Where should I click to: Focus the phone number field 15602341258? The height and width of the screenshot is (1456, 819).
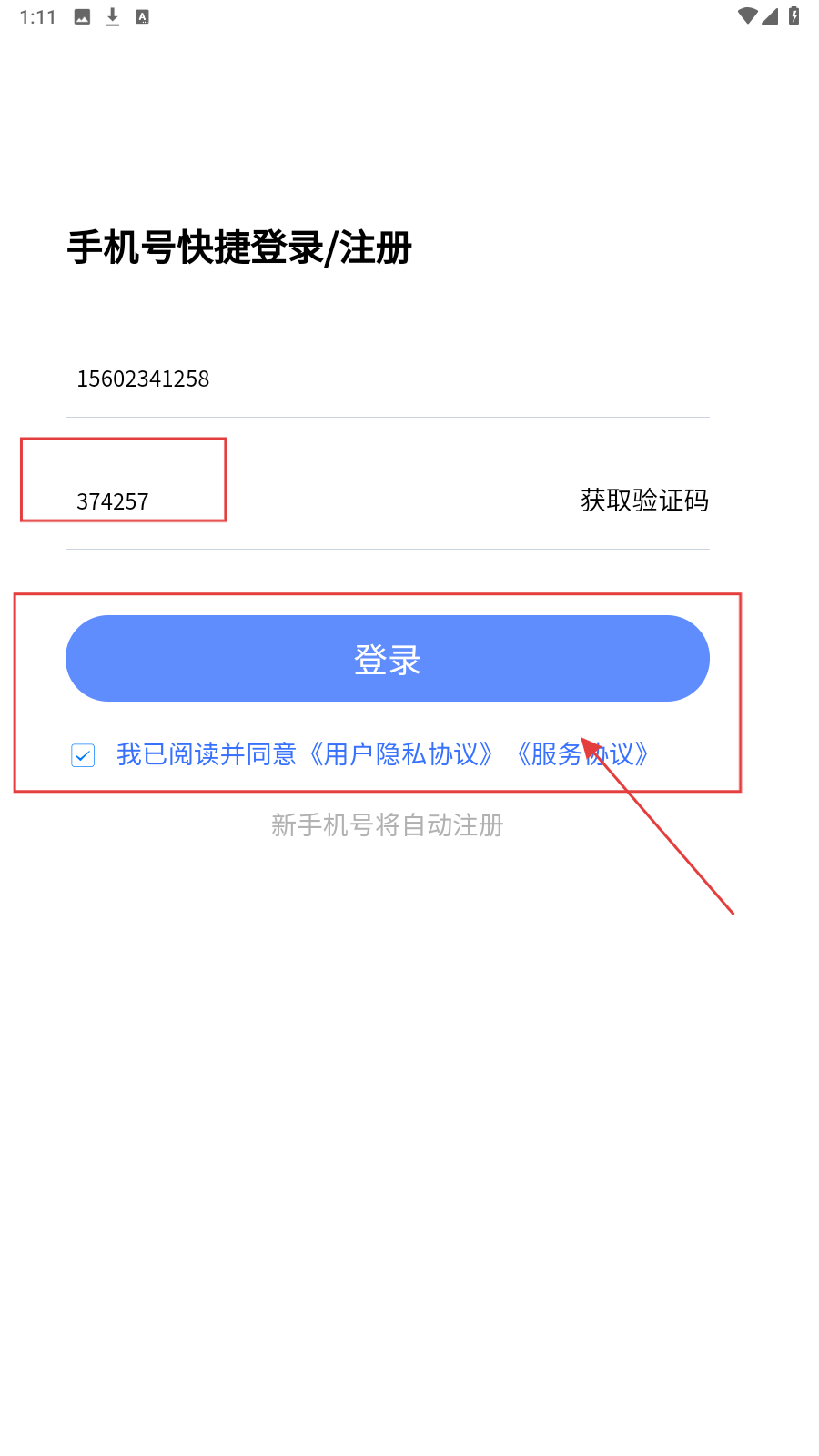(x=388, y=379)
